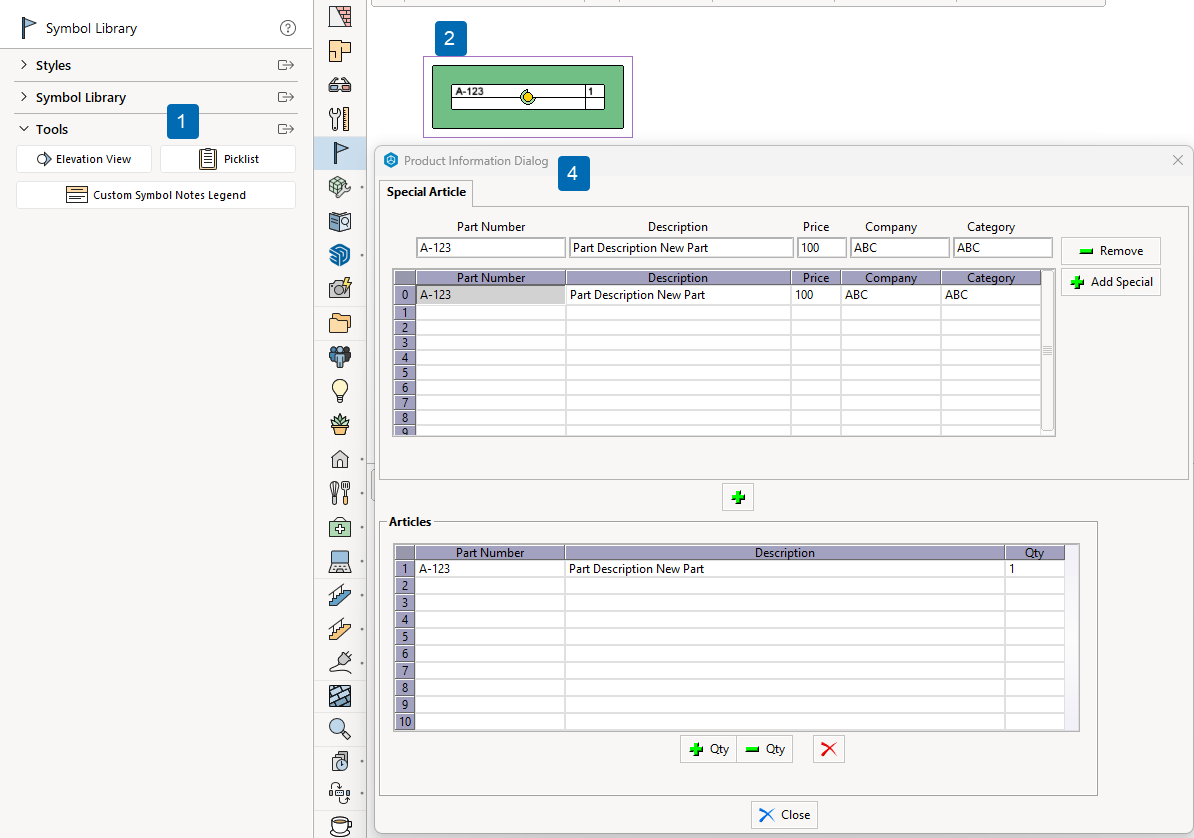Click the 3D glasses tool icon
The width and height of the screenshot is (1194, 838).
(x=340, y=85)
